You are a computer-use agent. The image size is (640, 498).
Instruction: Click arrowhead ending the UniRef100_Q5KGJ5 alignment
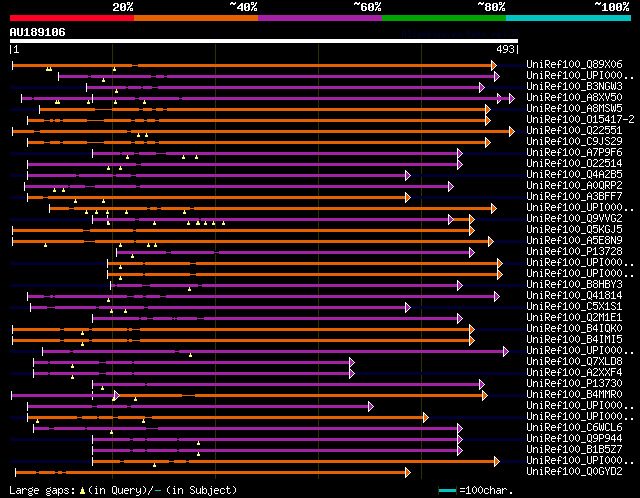[x=472, y=231]
